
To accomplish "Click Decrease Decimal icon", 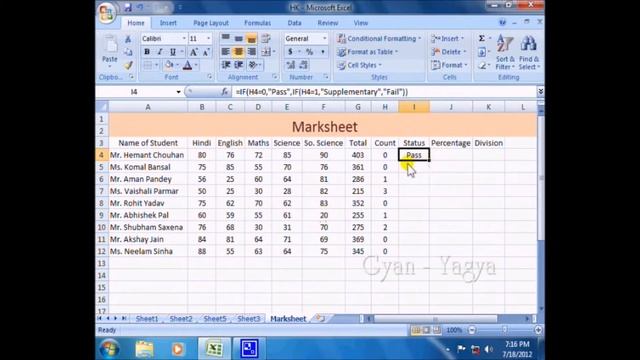I will coord(304,65).
